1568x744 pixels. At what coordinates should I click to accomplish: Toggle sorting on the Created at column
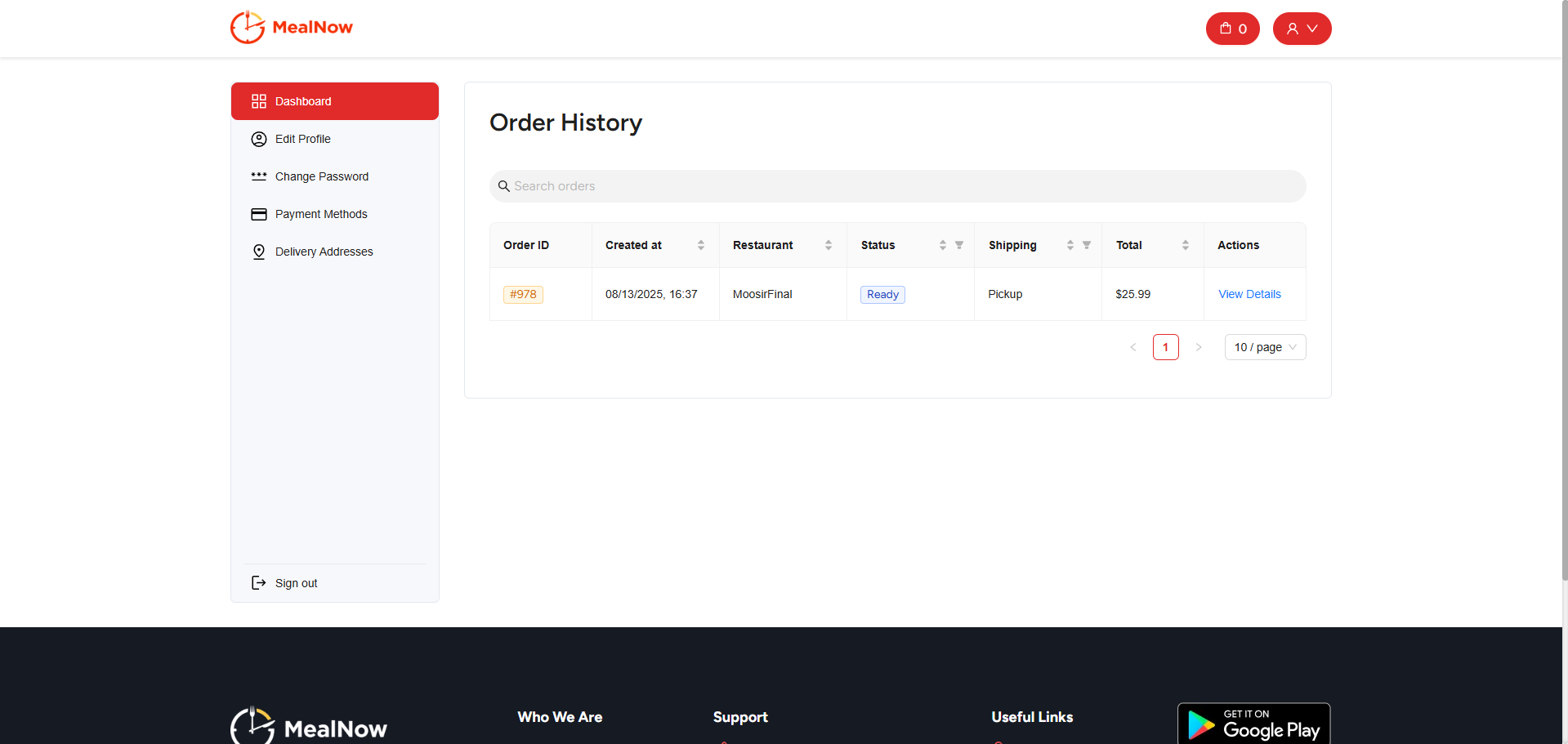(701, 244)
